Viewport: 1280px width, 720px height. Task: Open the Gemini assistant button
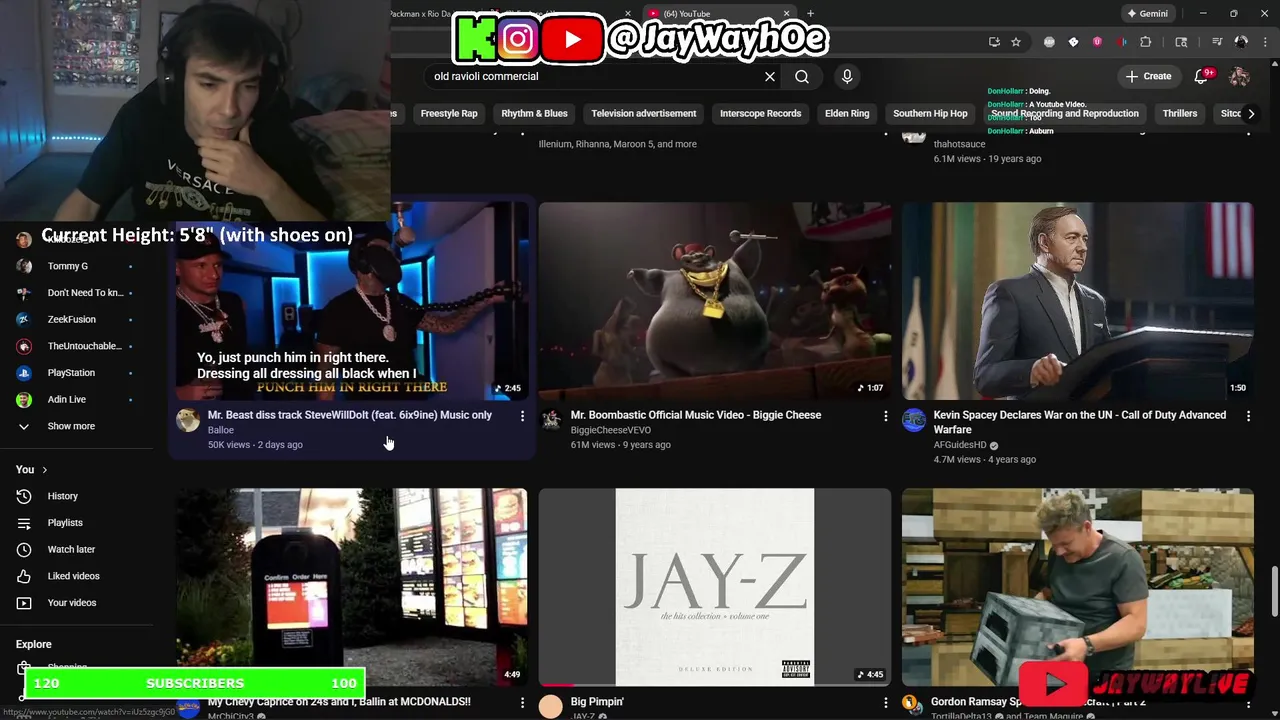1147,14
